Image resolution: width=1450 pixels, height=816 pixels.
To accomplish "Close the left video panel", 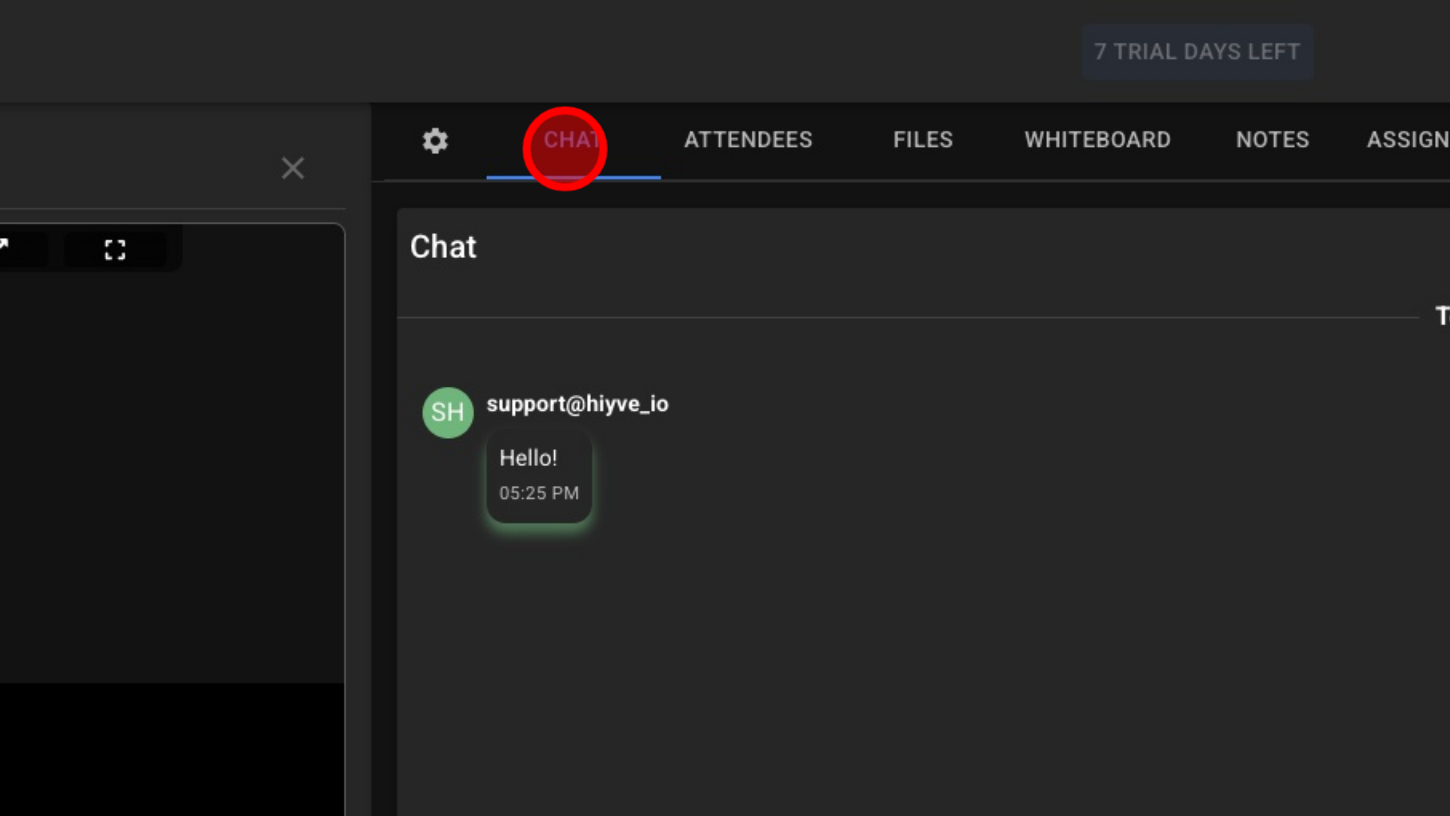I will click(292, 168).
